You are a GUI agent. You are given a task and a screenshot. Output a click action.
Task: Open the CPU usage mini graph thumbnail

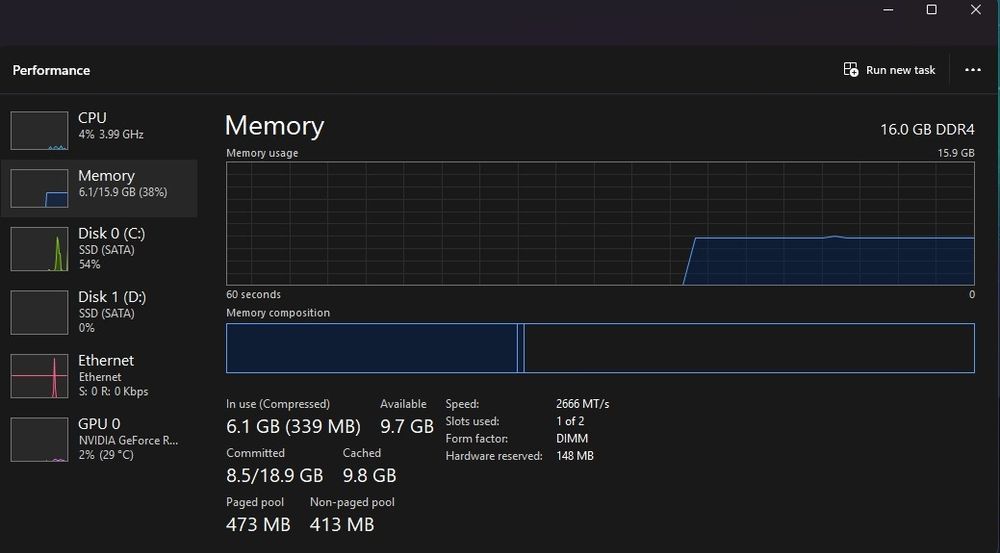40,131
